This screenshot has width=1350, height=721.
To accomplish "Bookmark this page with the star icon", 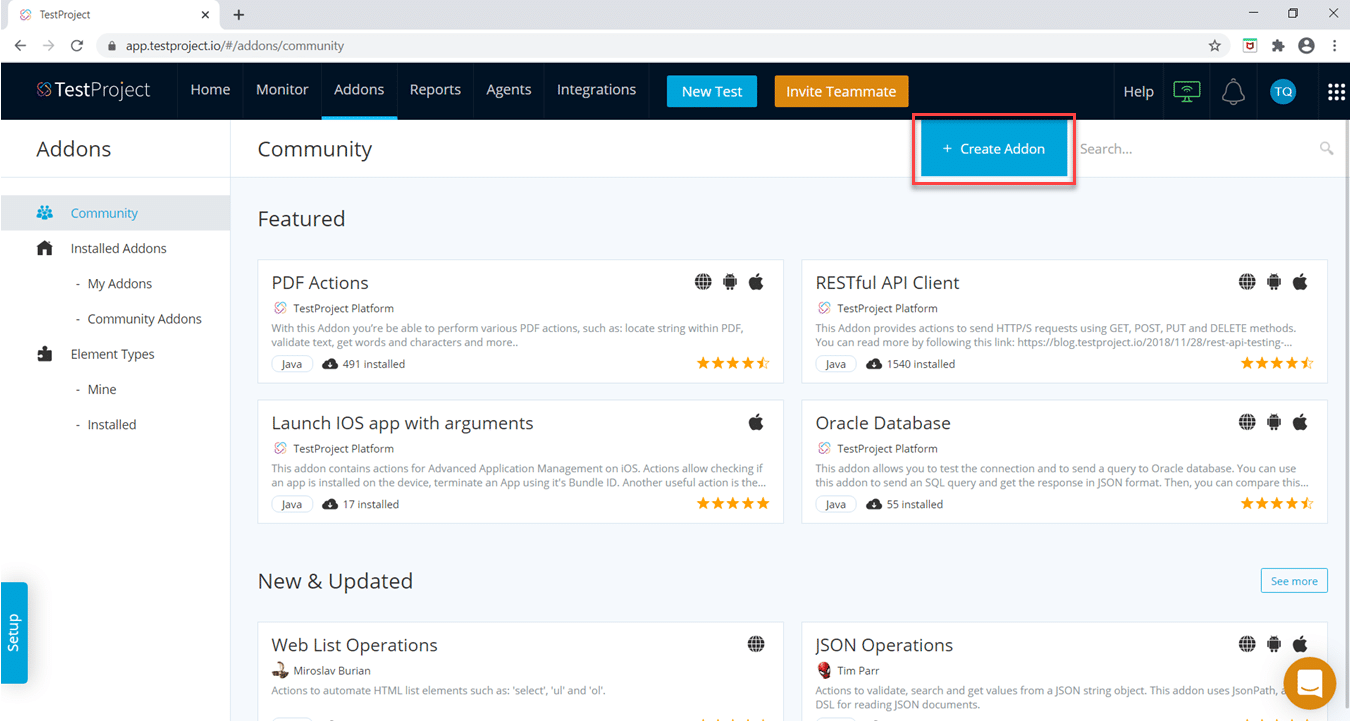I will point(1215,45).
